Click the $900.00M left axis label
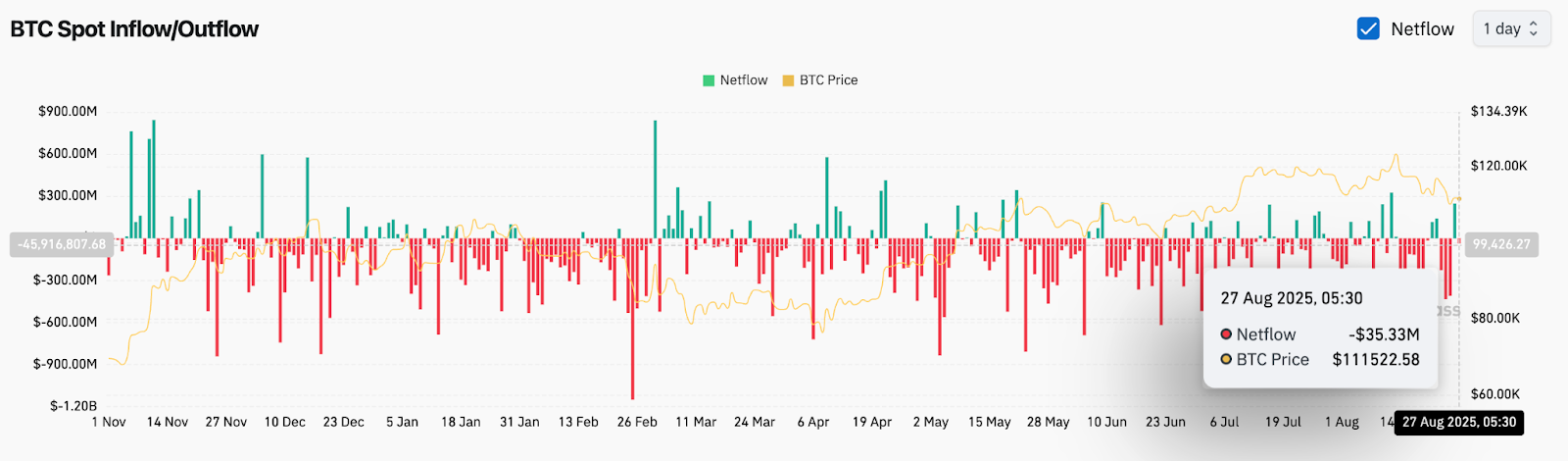Screen dimensions: 1568x461 click(68, 111)
